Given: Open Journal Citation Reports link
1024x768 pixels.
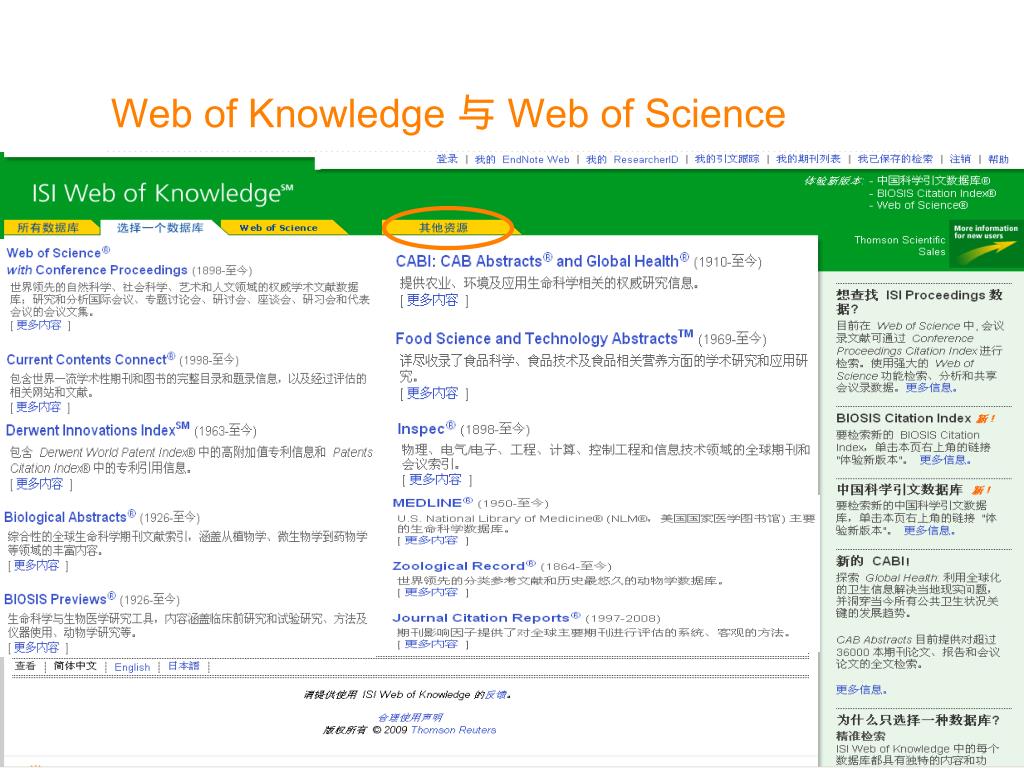Looking at the screenshot, I should click(486, 618).
